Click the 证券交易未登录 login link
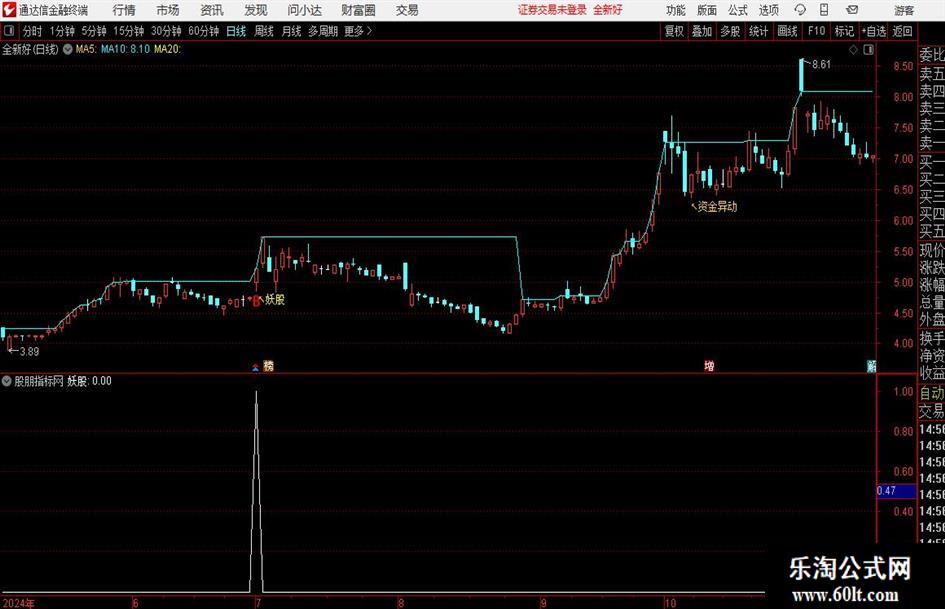The image size is (945, 609). pos(552,10)
